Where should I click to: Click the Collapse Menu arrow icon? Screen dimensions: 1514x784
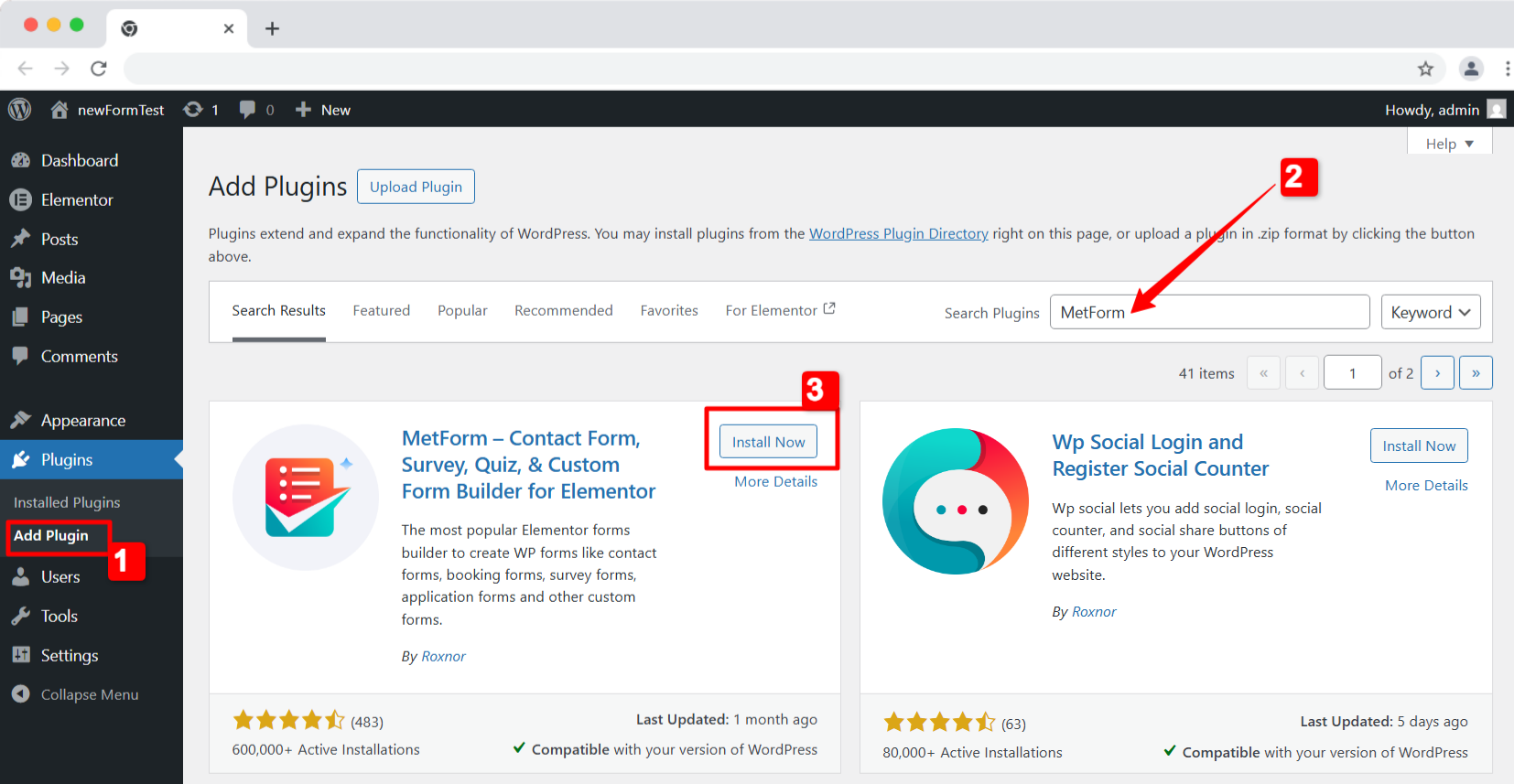(20, 694)
